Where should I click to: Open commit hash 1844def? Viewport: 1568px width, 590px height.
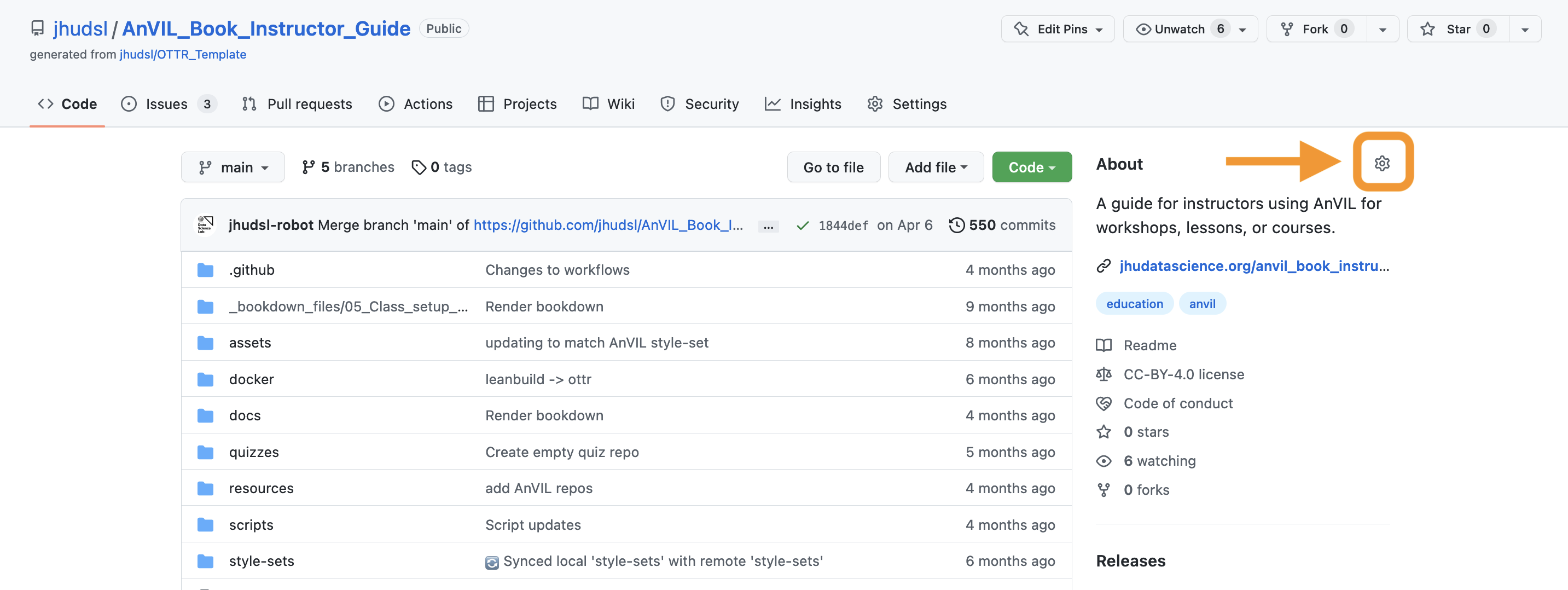[843, 225]
